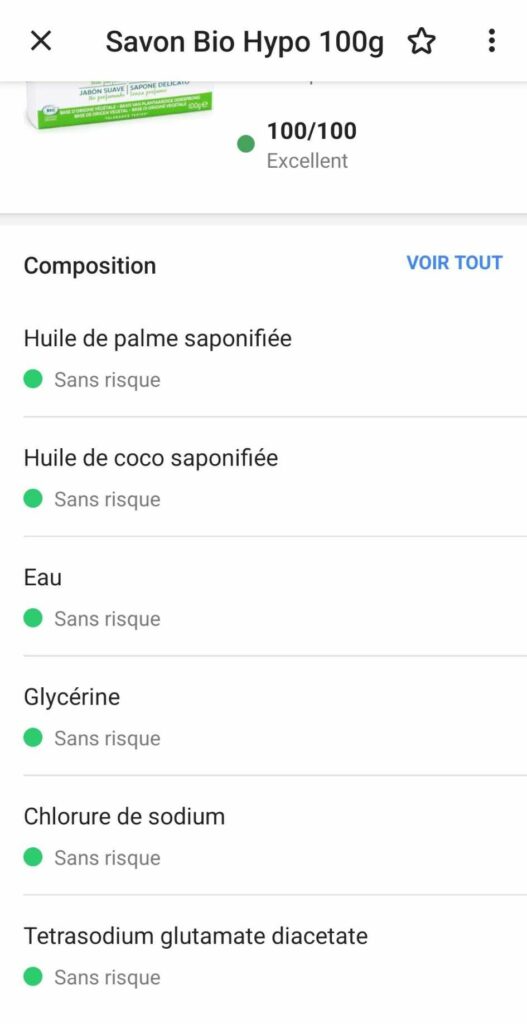Tap green risk dot under Huile de palme
Image resolution: width=527 pixels, height=1024 pixels.
(33, 379)
